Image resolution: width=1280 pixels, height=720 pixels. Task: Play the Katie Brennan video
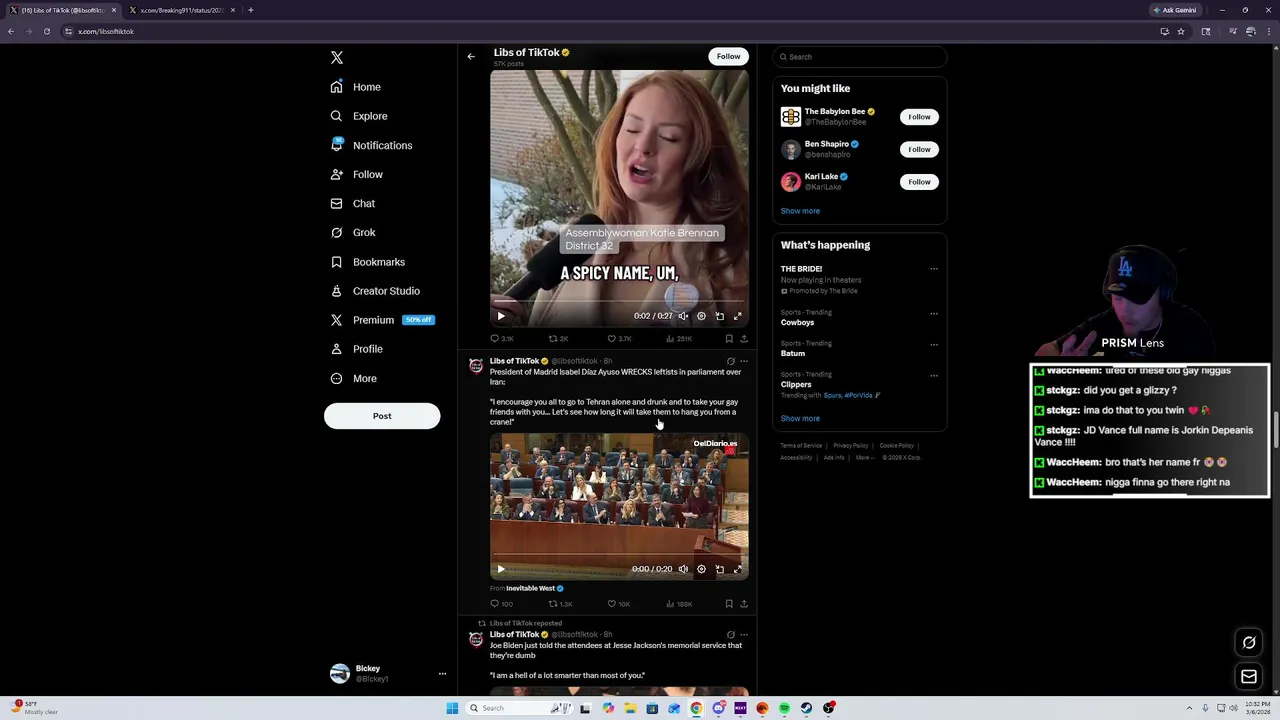click(501, 316)
